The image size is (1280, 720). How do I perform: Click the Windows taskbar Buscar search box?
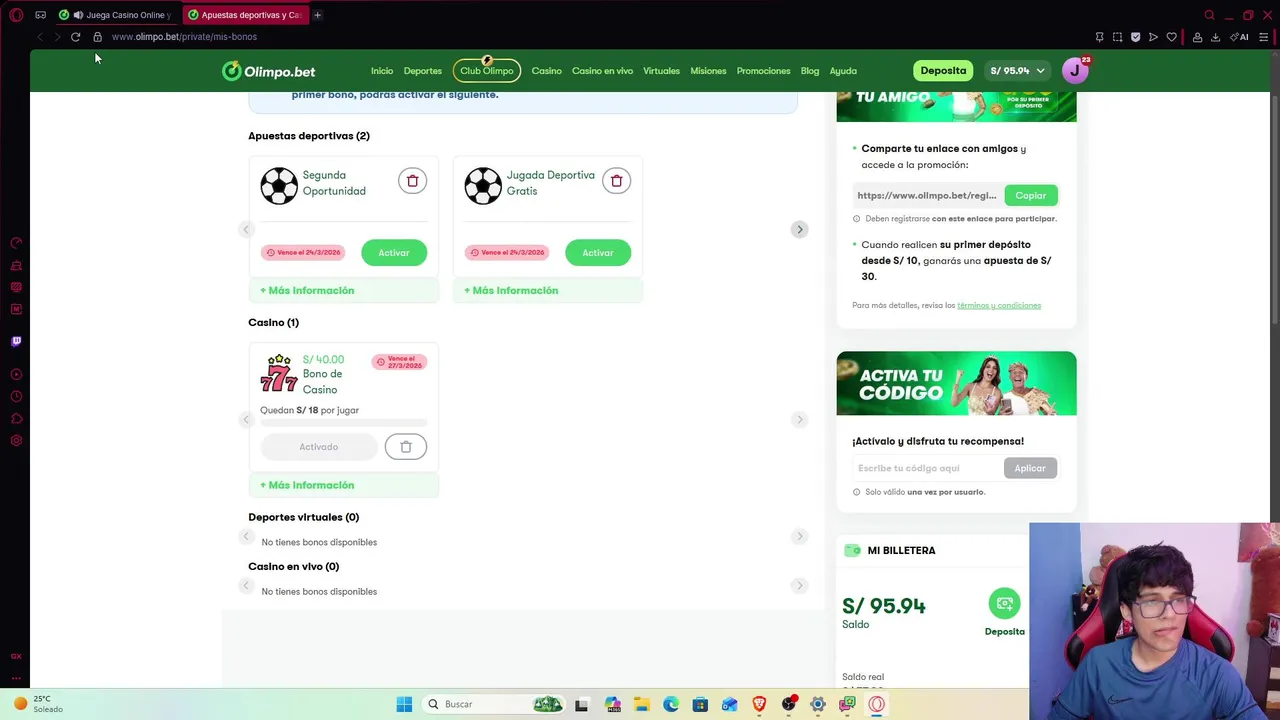point(493,704)
